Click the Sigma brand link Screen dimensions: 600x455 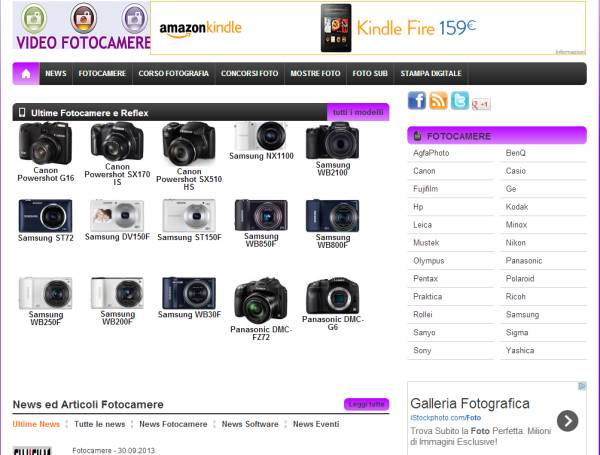coord(517,333)
